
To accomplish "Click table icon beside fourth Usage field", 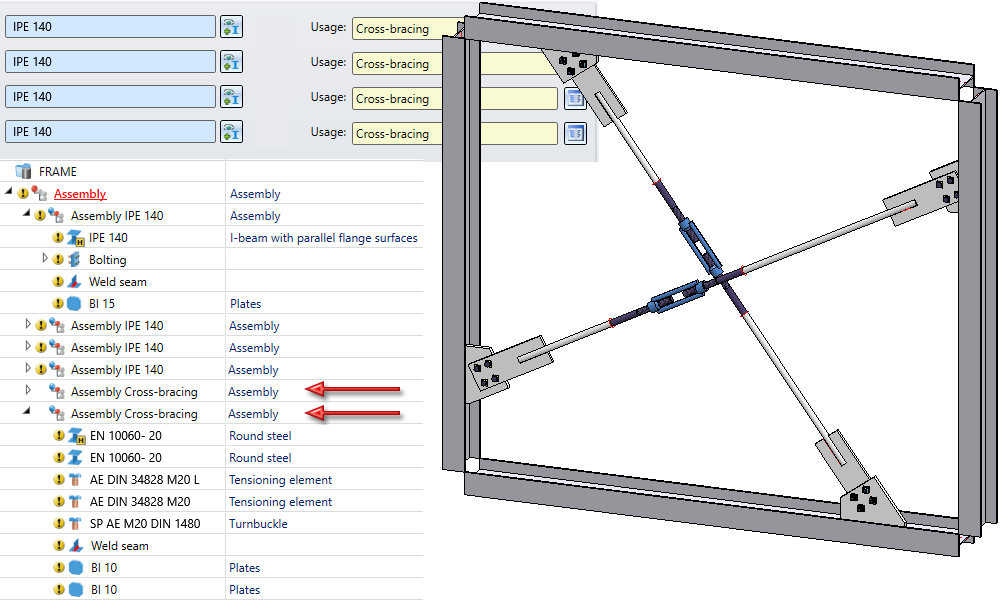I will coord(575,133).
